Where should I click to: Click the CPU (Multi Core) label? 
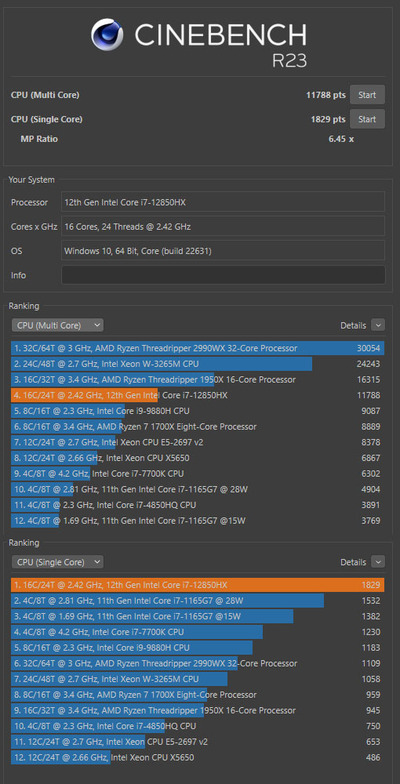click(45, 94)
